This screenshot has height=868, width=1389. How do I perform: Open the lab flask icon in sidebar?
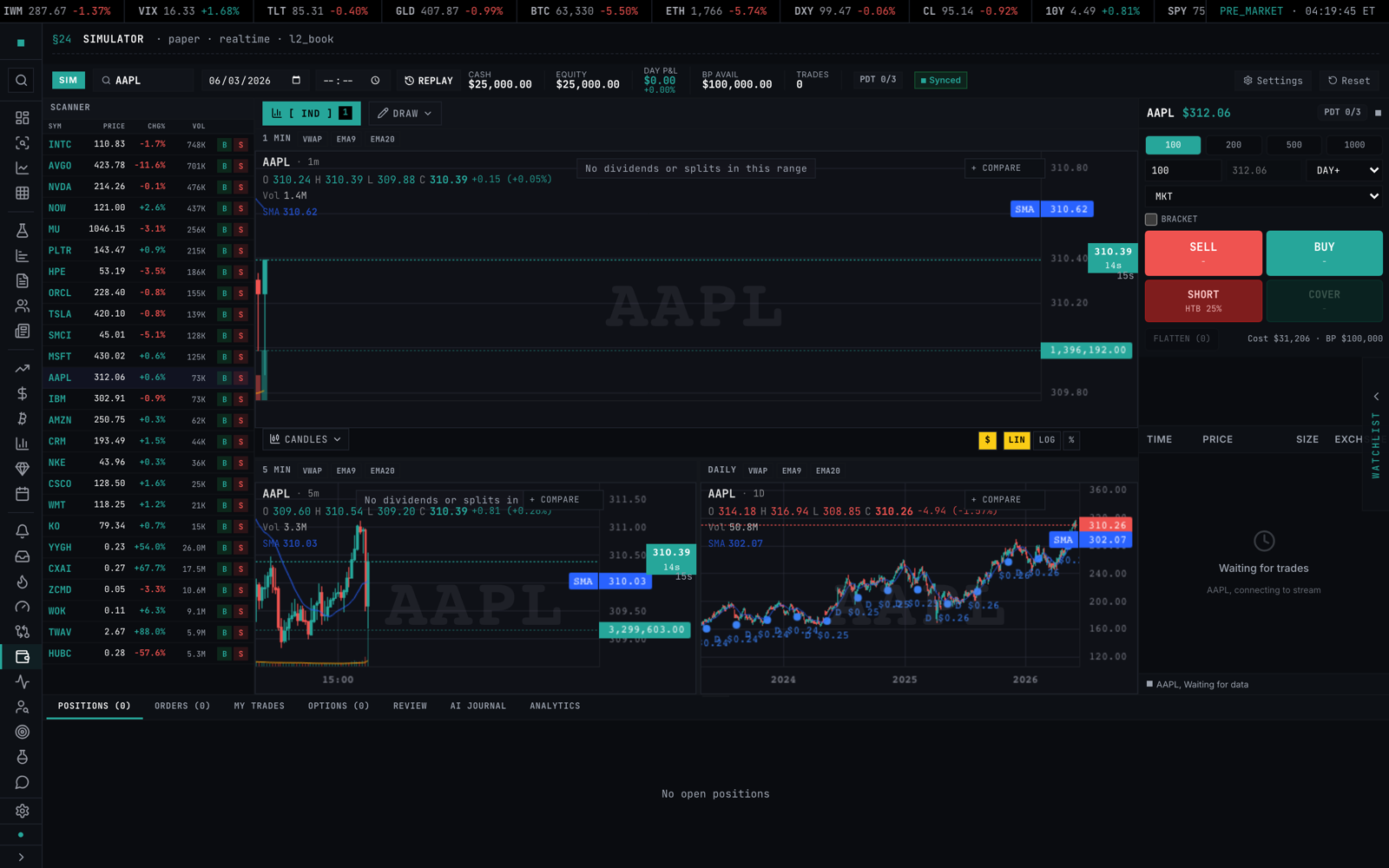pos(22,230)
